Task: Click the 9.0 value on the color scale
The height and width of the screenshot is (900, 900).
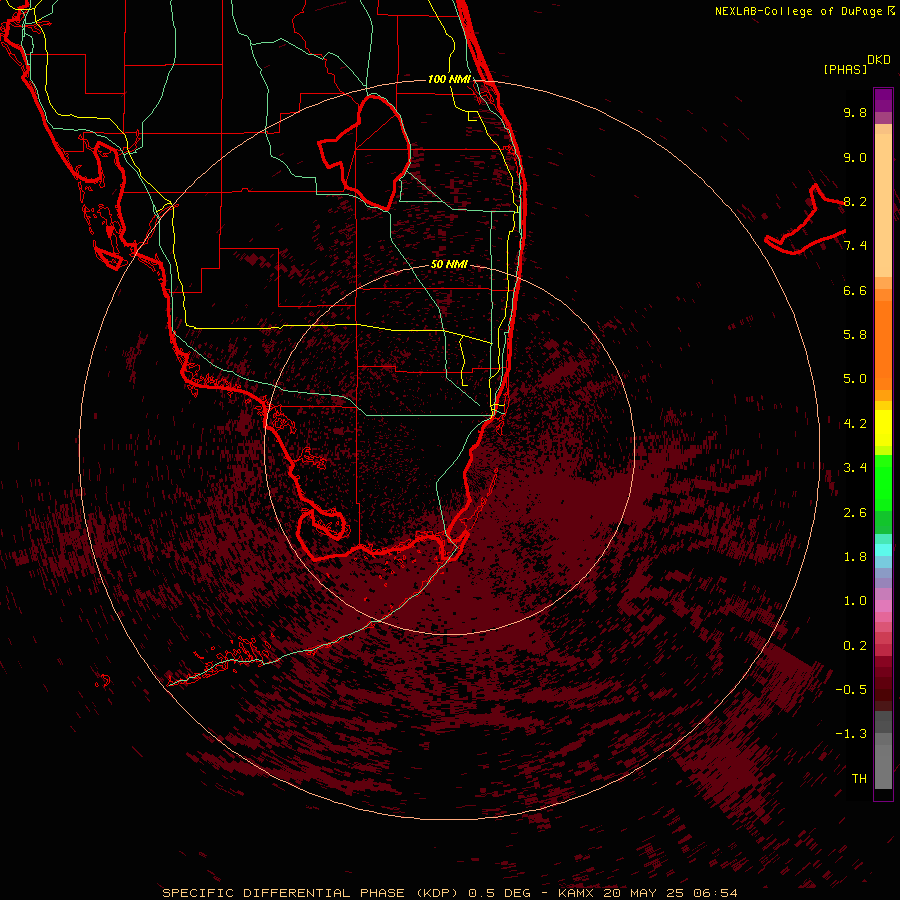Action: [855, 157]
